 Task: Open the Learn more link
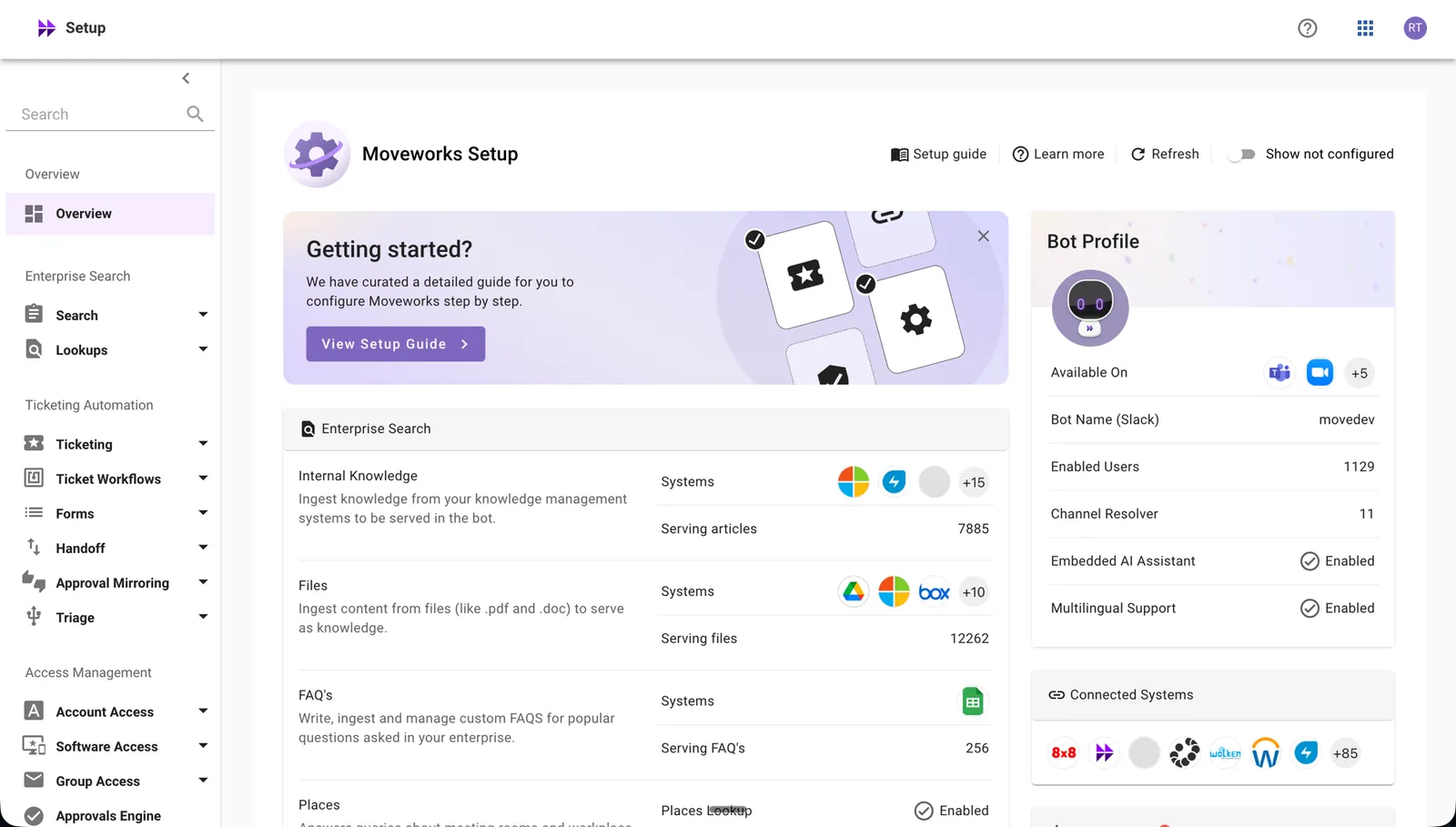tap(1058, 155)
